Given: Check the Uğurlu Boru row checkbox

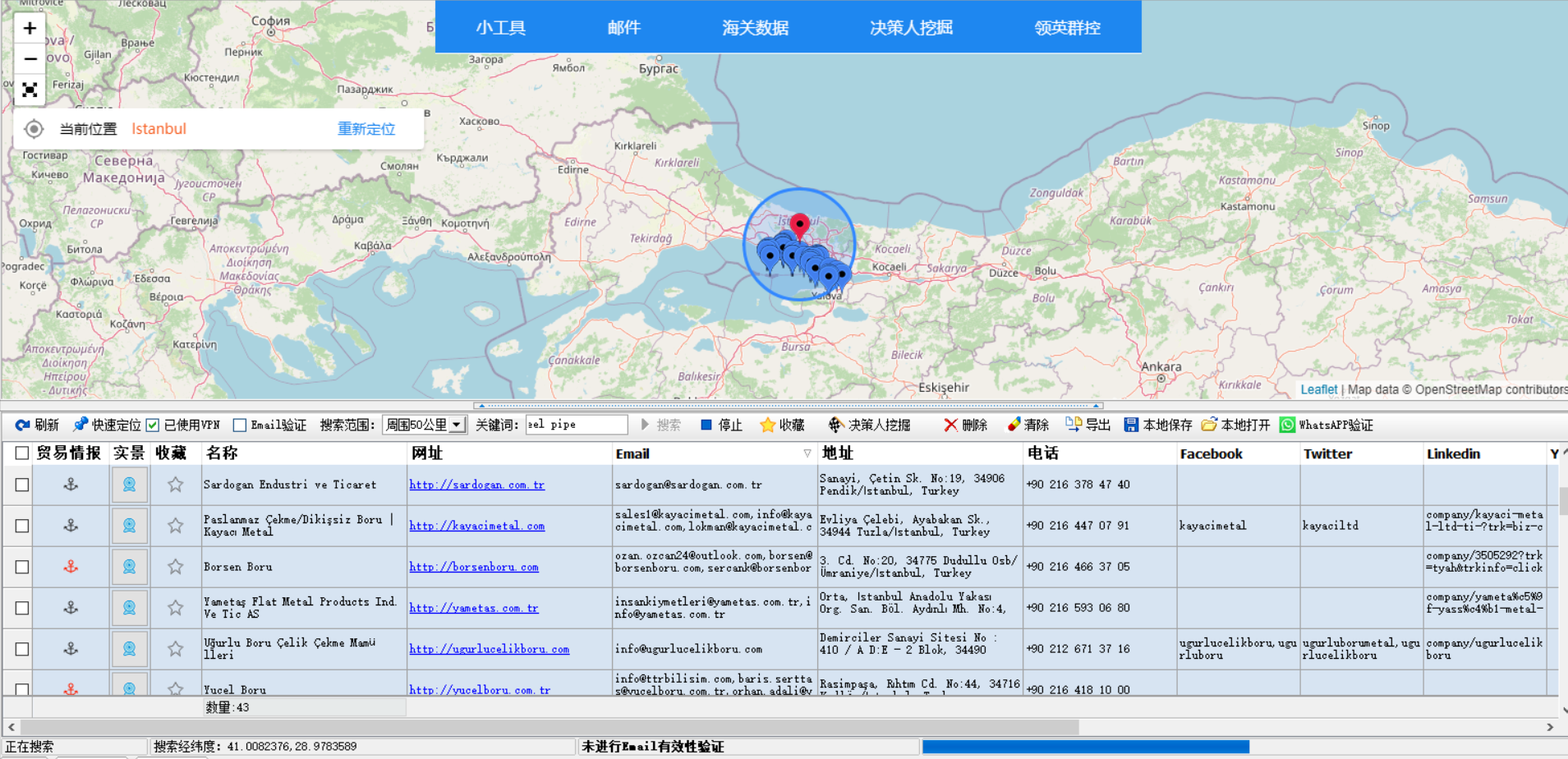Looking at the screenshot, I should 22,649.
